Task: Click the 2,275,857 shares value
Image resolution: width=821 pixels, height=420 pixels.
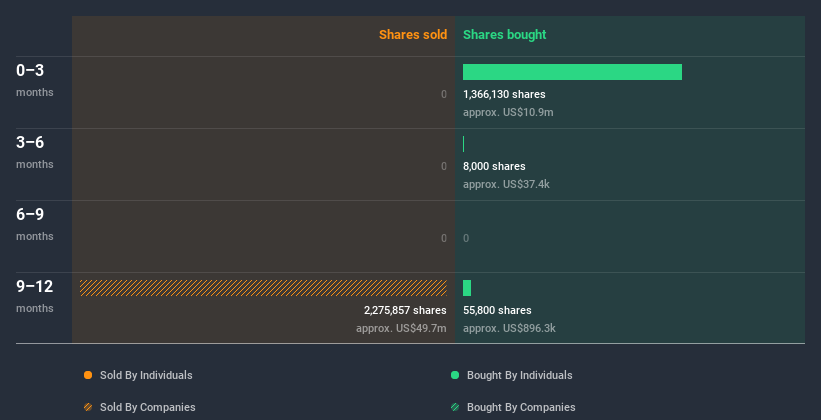Action: [404, 310]
